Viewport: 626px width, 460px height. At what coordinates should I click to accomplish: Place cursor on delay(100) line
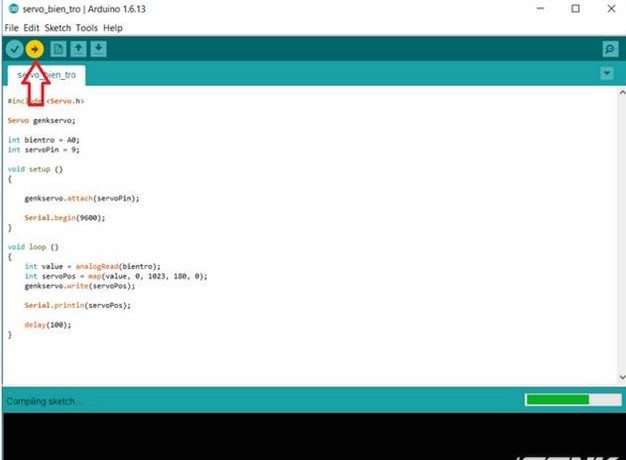pos(48,324)
